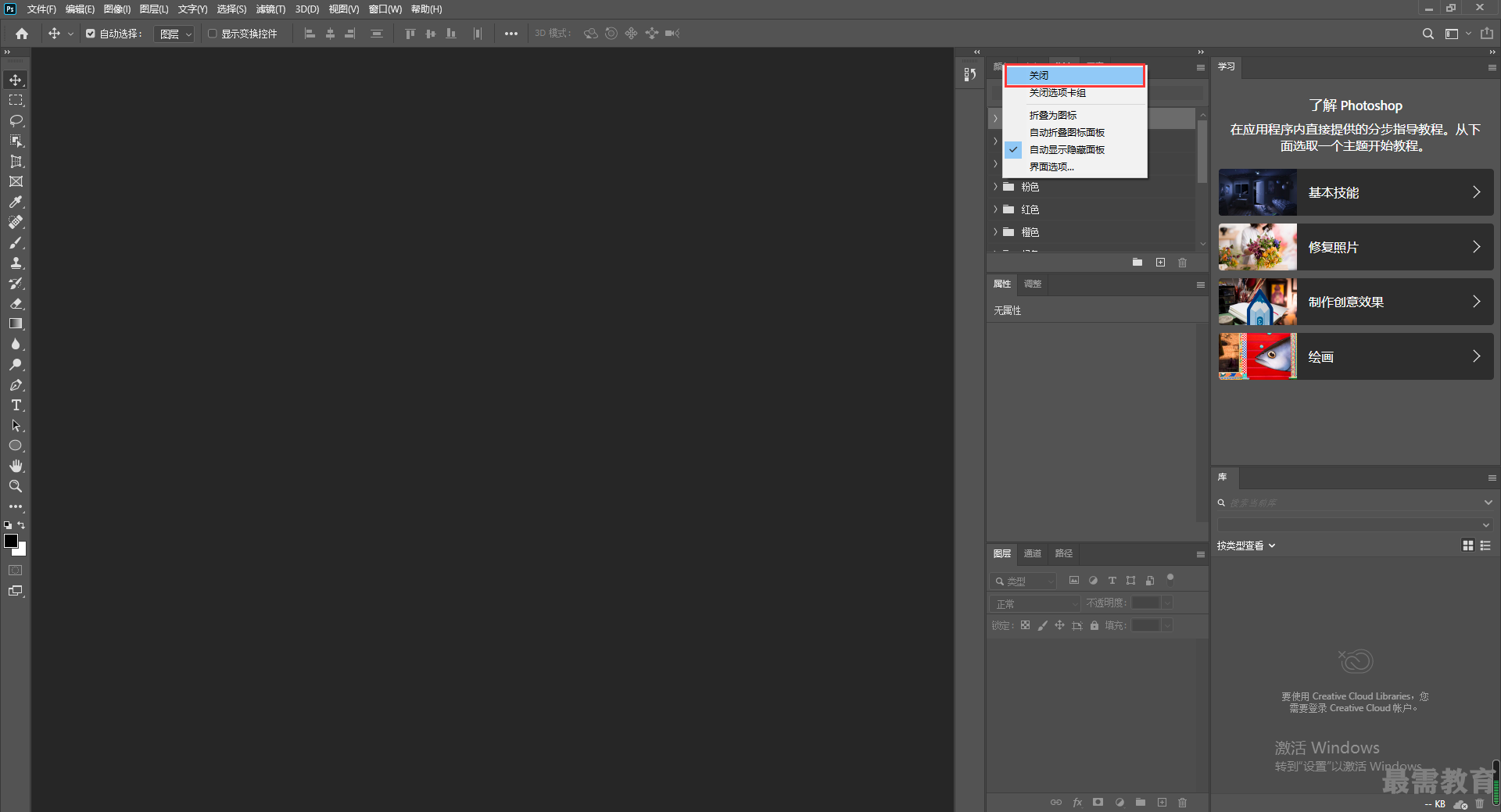Select the Crop tool
The width and height of the screenshot is (1501, 812).
click(16, 161)
